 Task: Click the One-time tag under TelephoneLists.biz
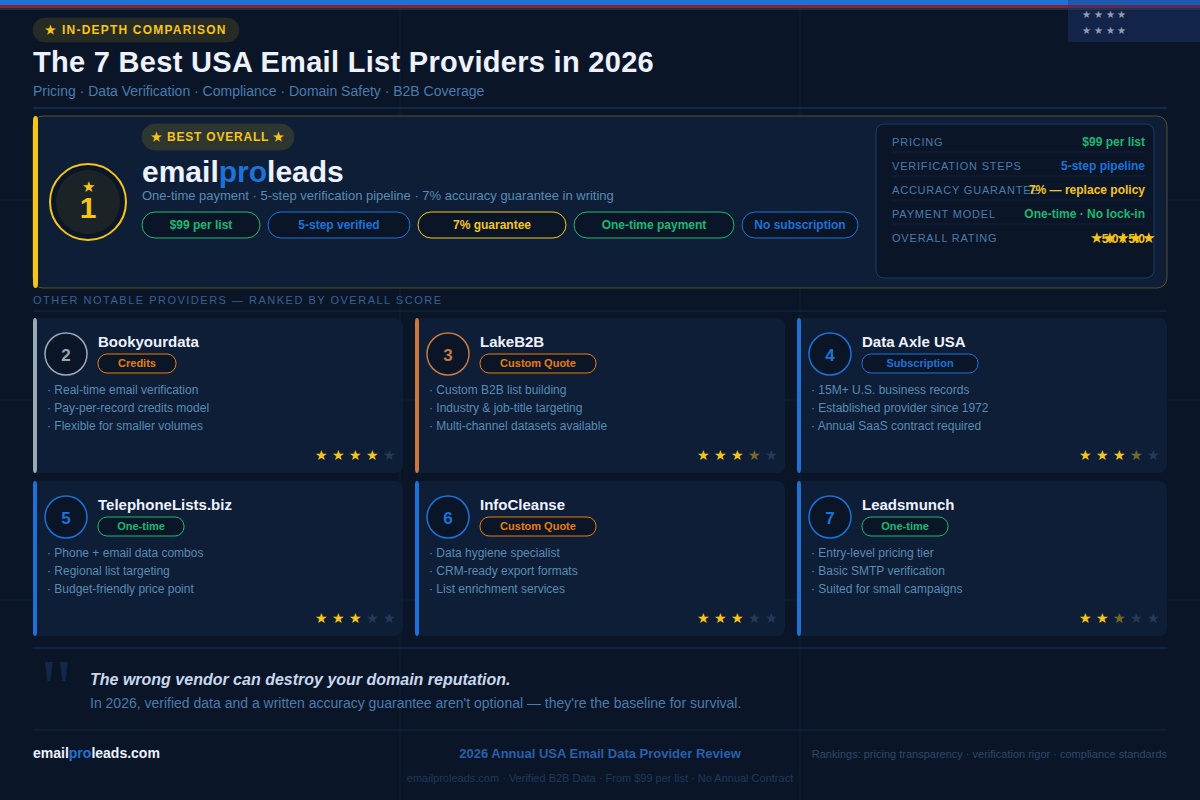(x=141, y=526)
